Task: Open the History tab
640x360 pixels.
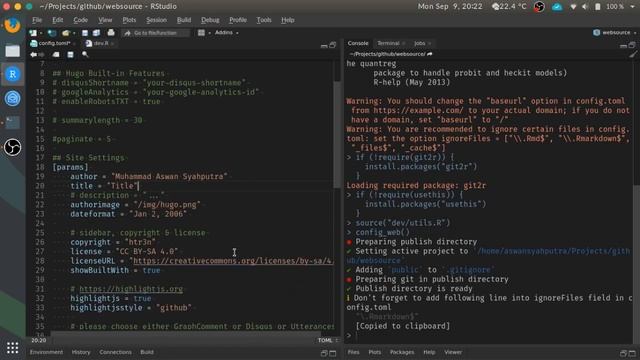Action: point(81,352)
